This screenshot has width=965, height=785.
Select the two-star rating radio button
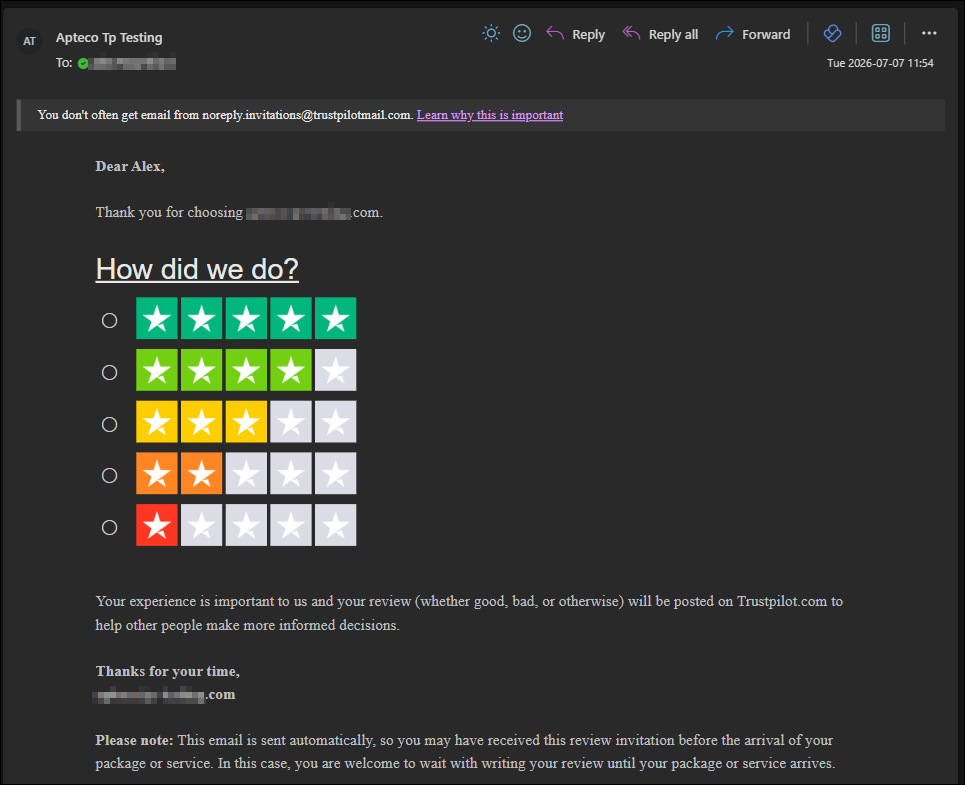(x=110, y=476)
